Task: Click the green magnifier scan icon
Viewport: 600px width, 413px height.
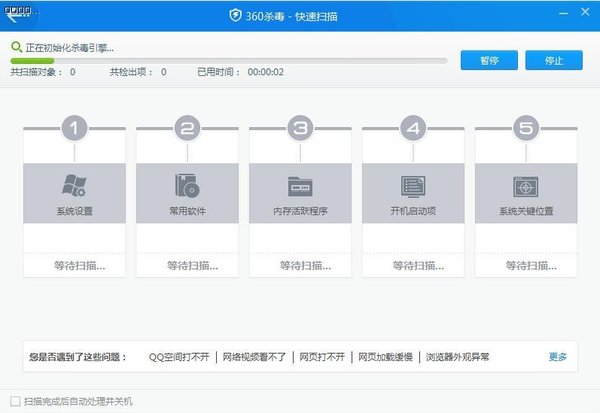Action: [16, 47]
